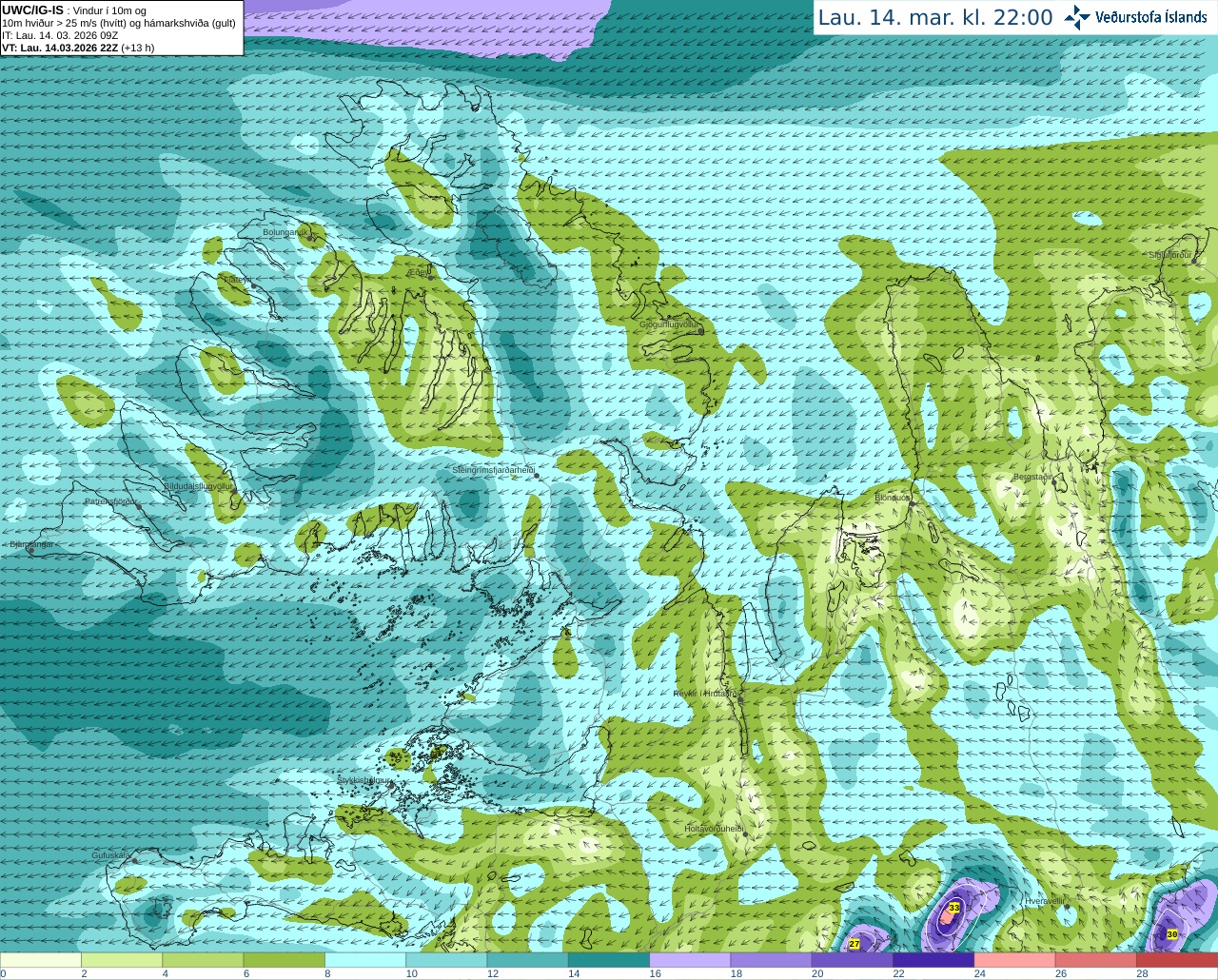Click the Bolungarvík station label
1218x980 pixels.
pyautogui.click(x=285, y=232)
